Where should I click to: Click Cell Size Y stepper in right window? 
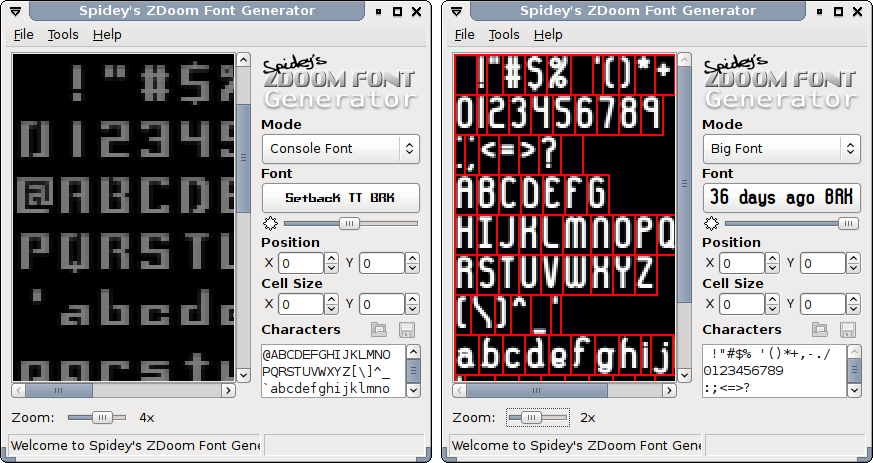tap(853, 304)
